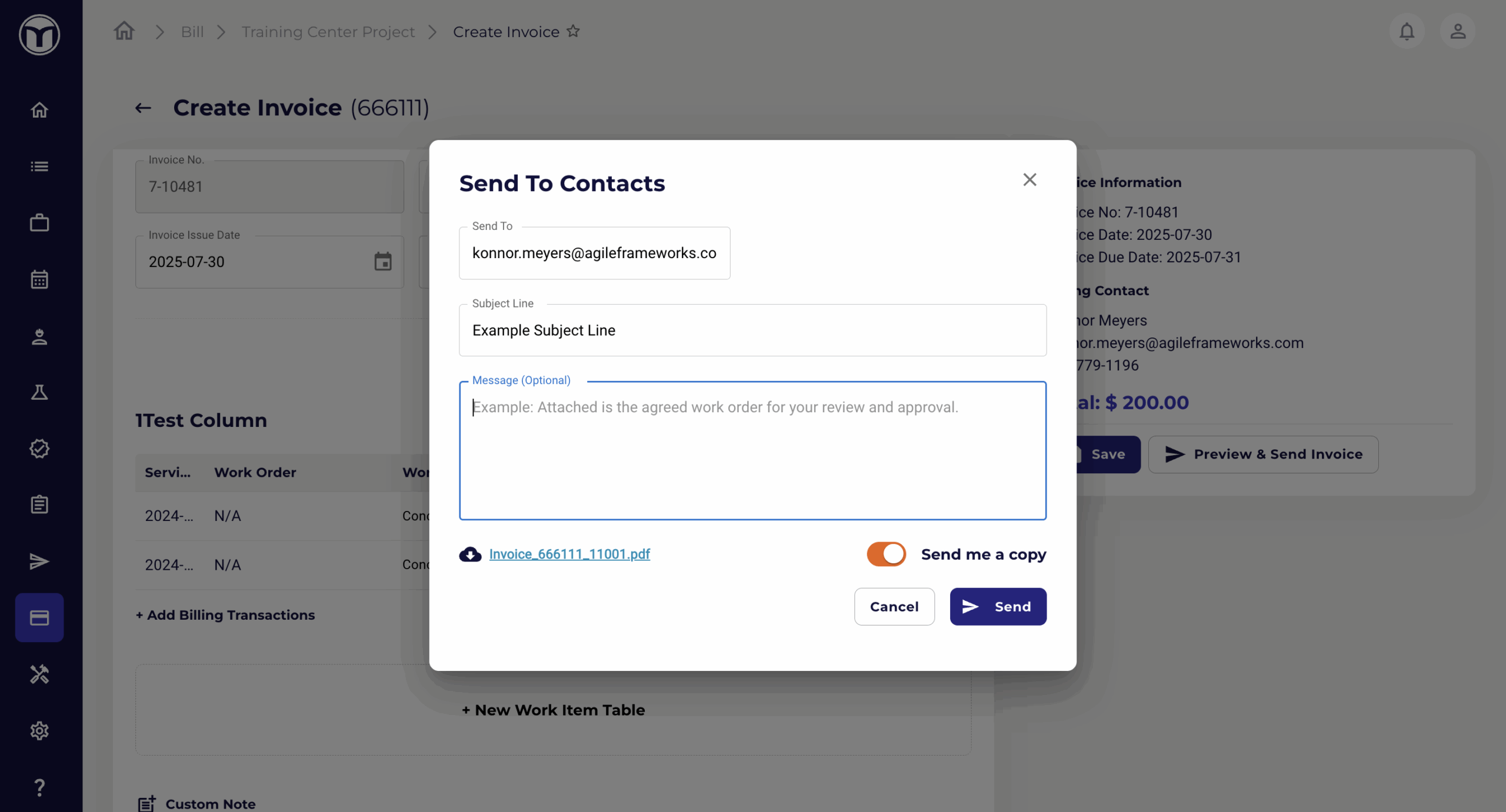
Task: Open the notifications bell
Action: (1407, 31)
